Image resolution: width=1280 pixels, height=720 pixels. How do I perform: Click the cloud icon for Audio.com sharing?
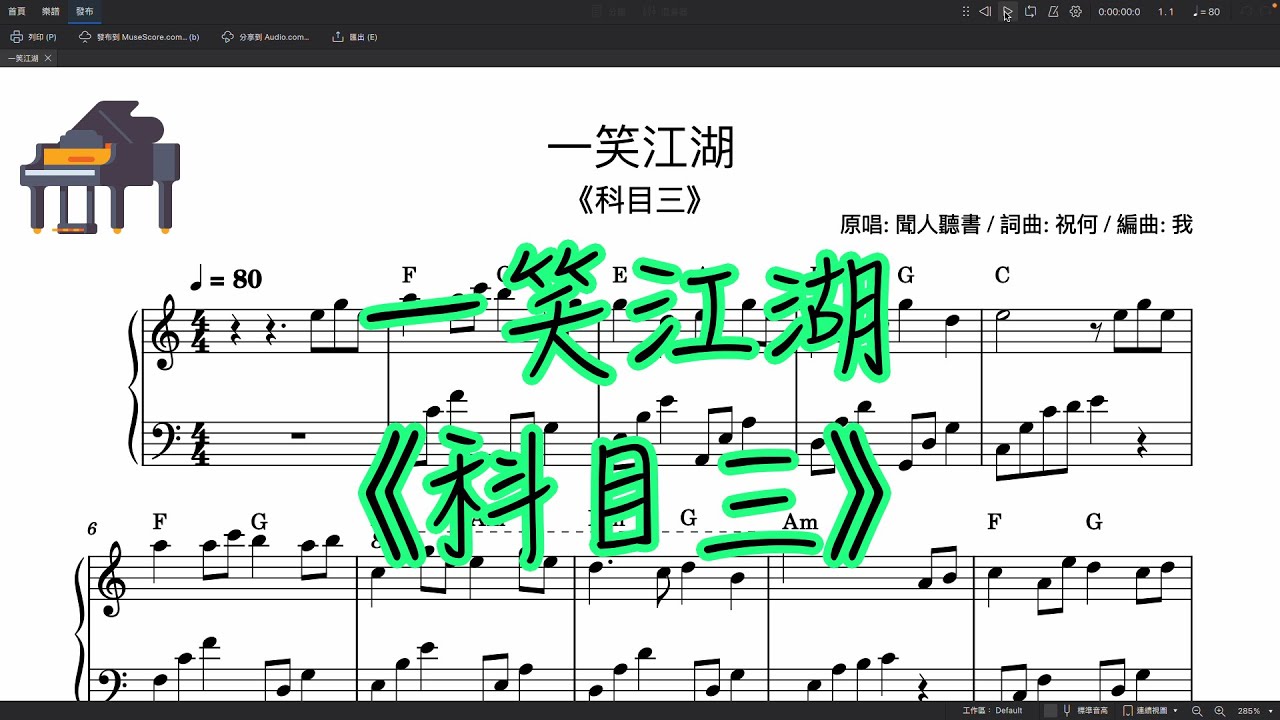click(x=228, y=37)
